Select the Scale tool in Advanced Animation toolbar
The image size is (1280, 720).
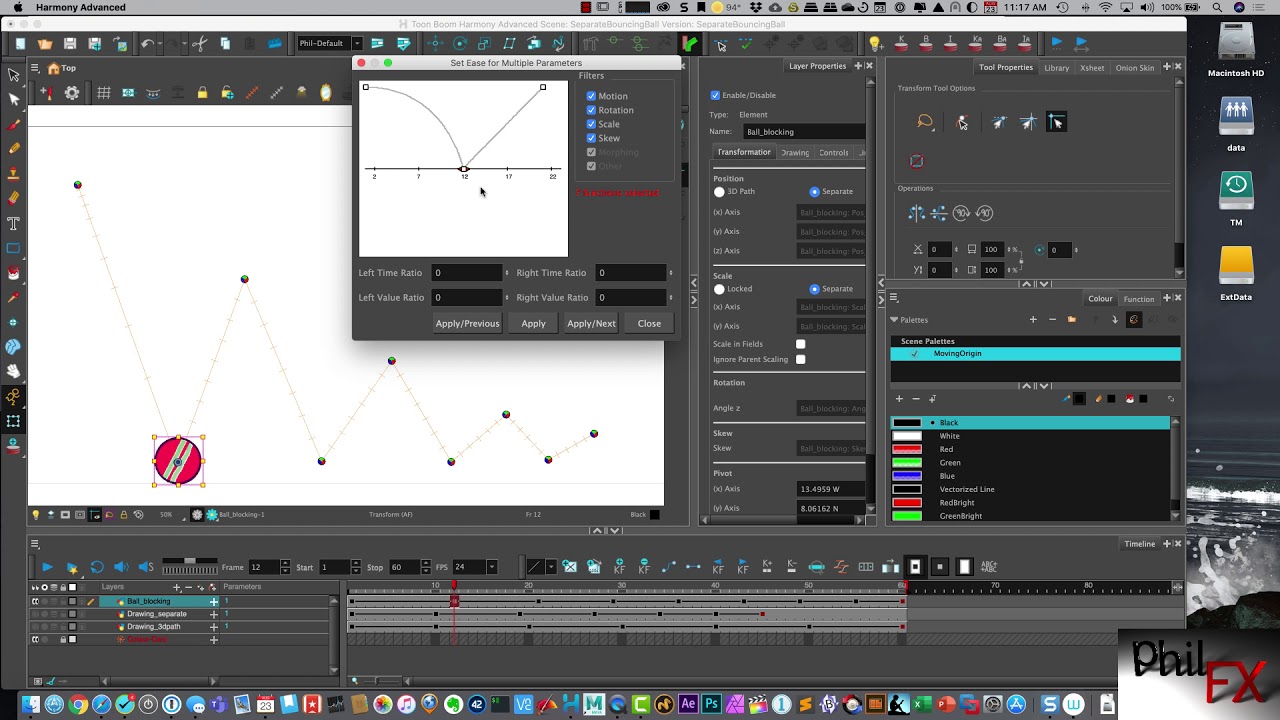coord(484,43)
